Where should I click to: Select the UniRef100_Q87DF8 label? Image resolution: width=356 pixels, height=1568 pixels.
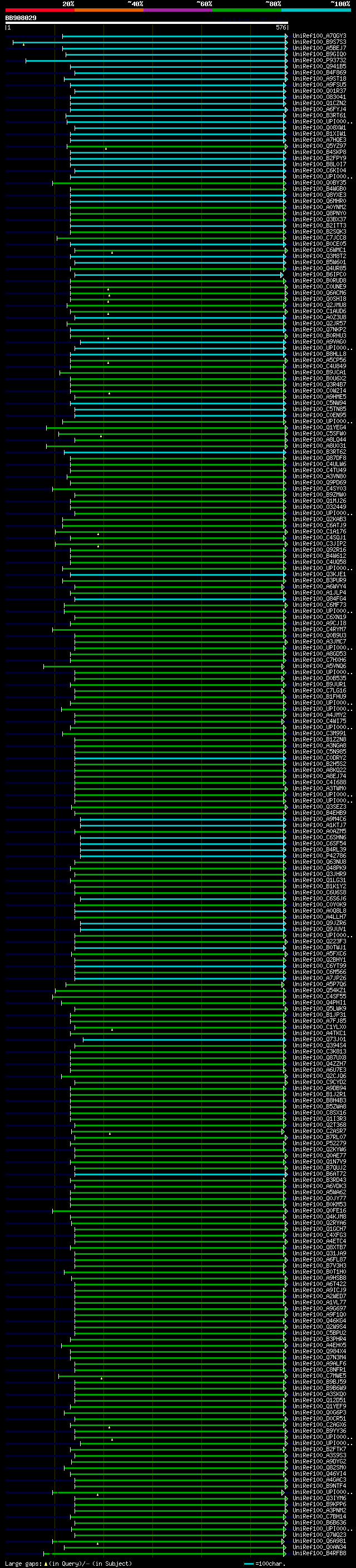pos(319,458)
